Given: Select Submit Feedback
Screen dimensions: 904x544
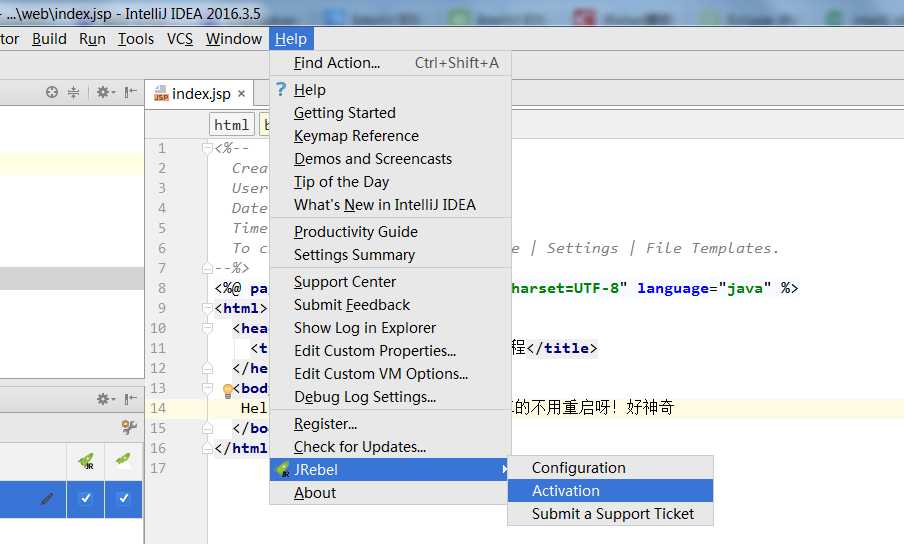Looking at the screenshot, I should (x=390, y=305).
